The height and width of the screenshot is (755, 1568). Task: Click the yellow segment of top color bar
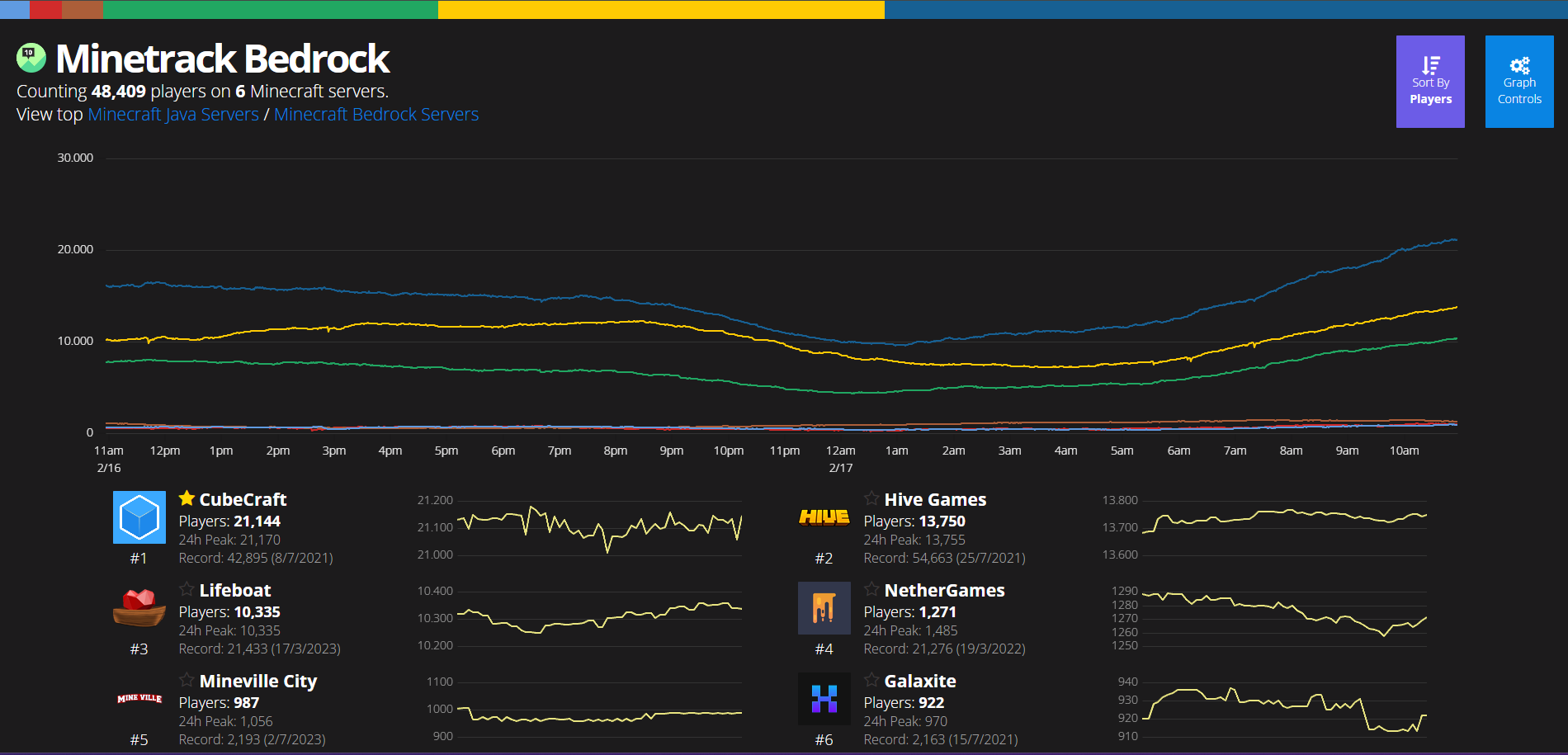point(661,9)
